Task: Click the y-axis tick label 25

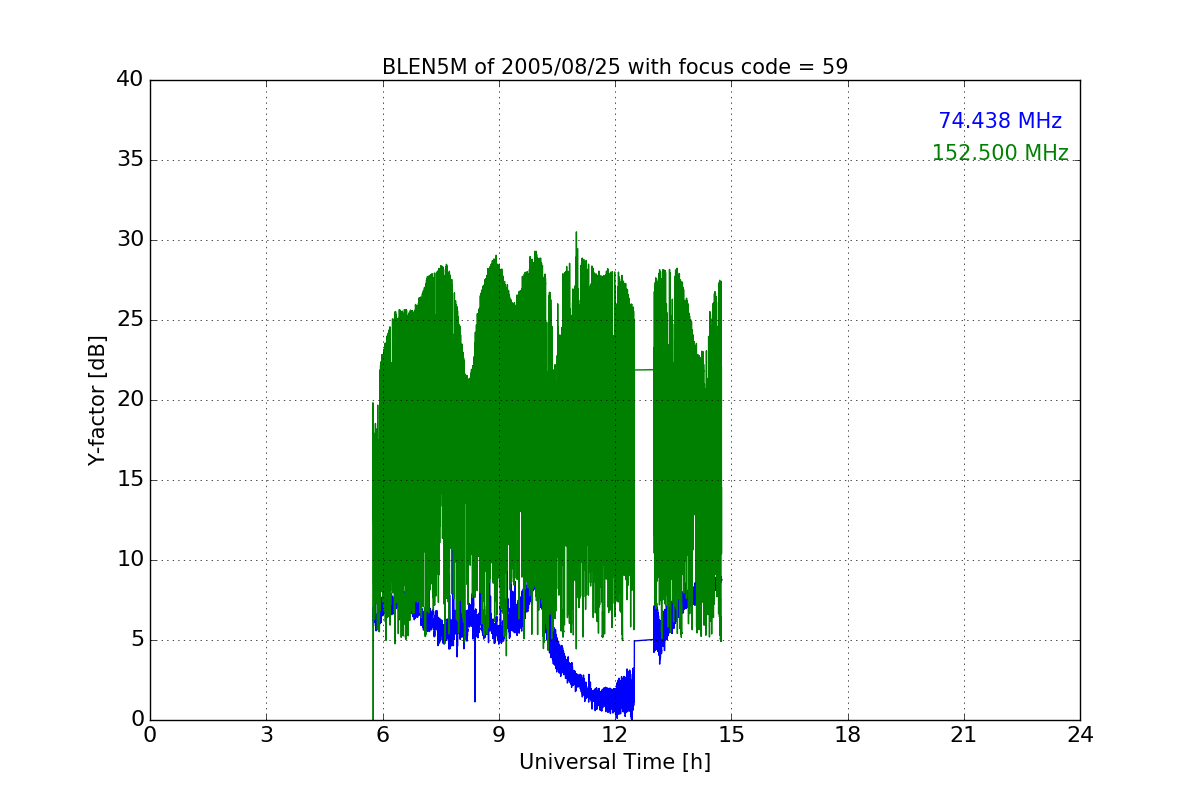Action: pos(131,319)
